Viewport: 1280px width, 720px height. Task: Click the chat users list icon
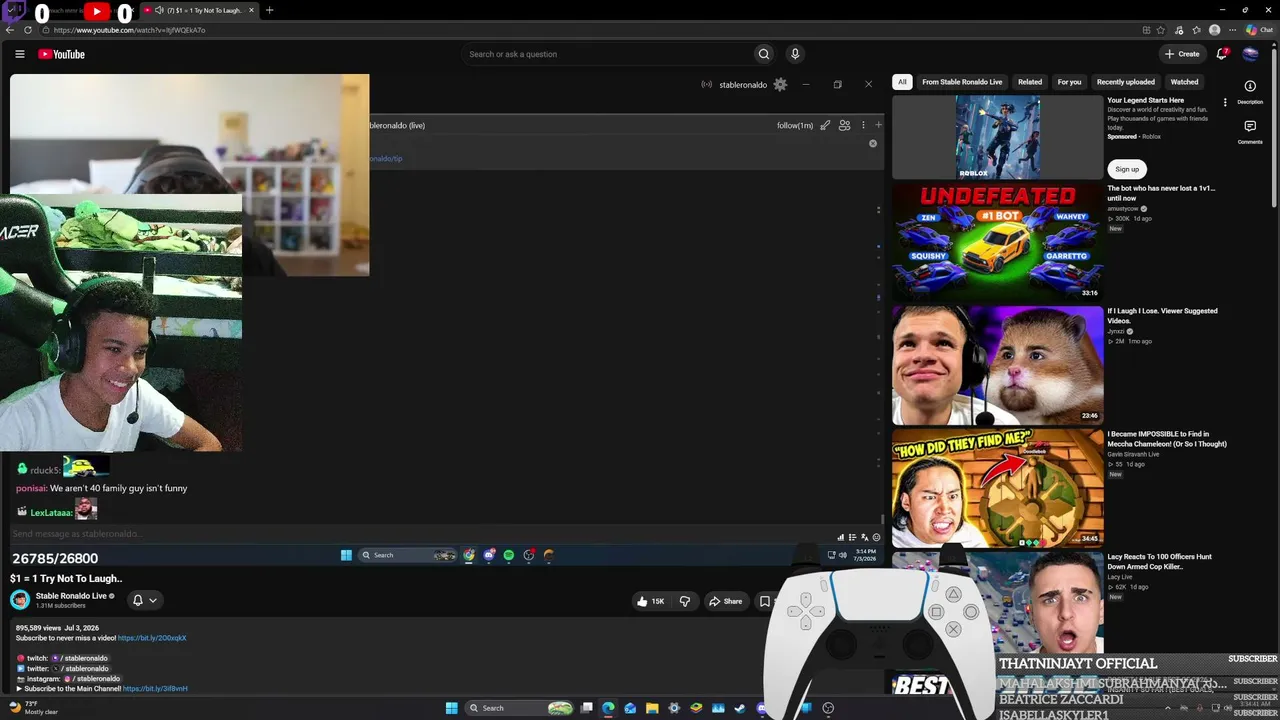[x=845, y=125]
